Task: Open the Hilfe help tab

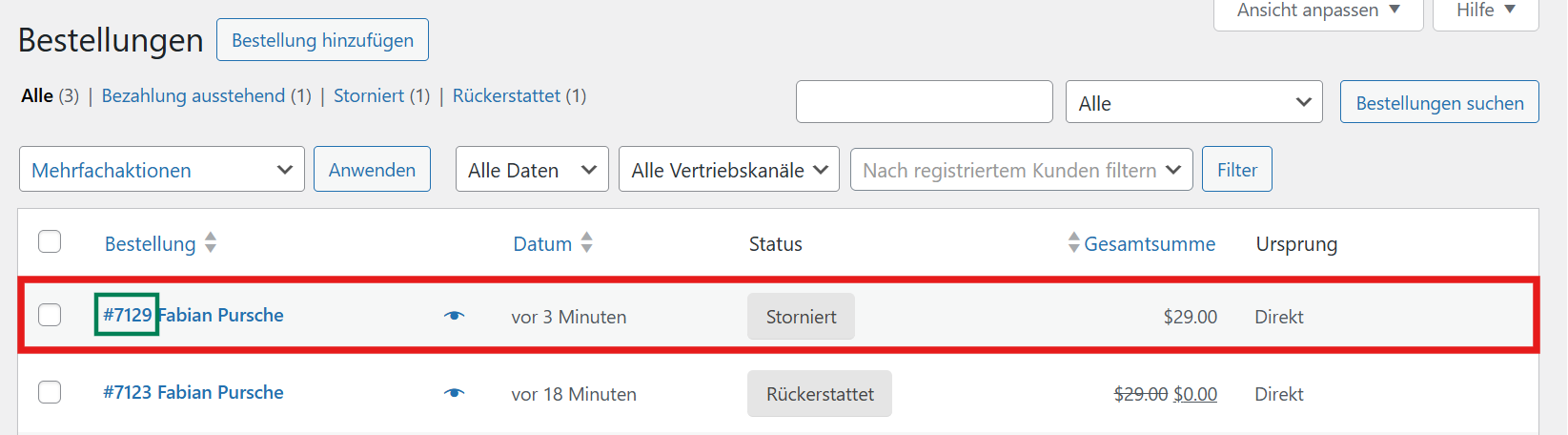Action: [1485, 10]
